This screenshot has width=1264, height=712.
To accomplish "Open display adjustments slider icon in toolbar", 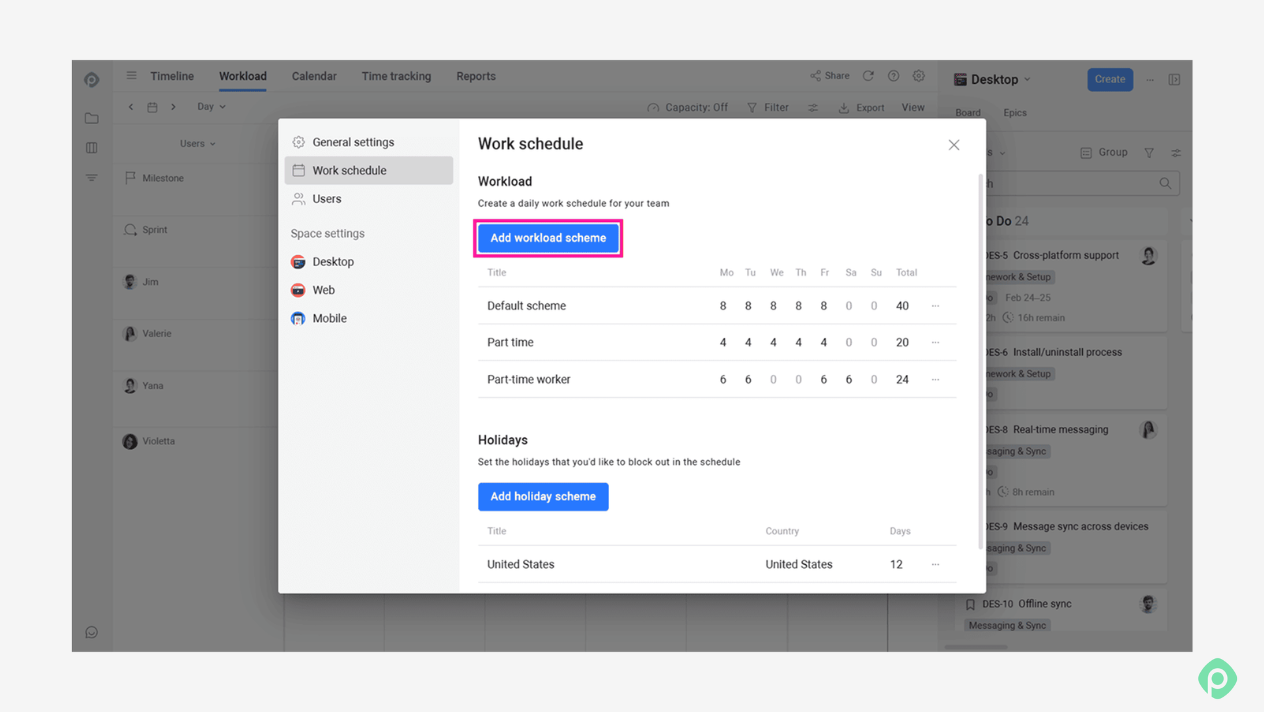I will coord(813,108).
